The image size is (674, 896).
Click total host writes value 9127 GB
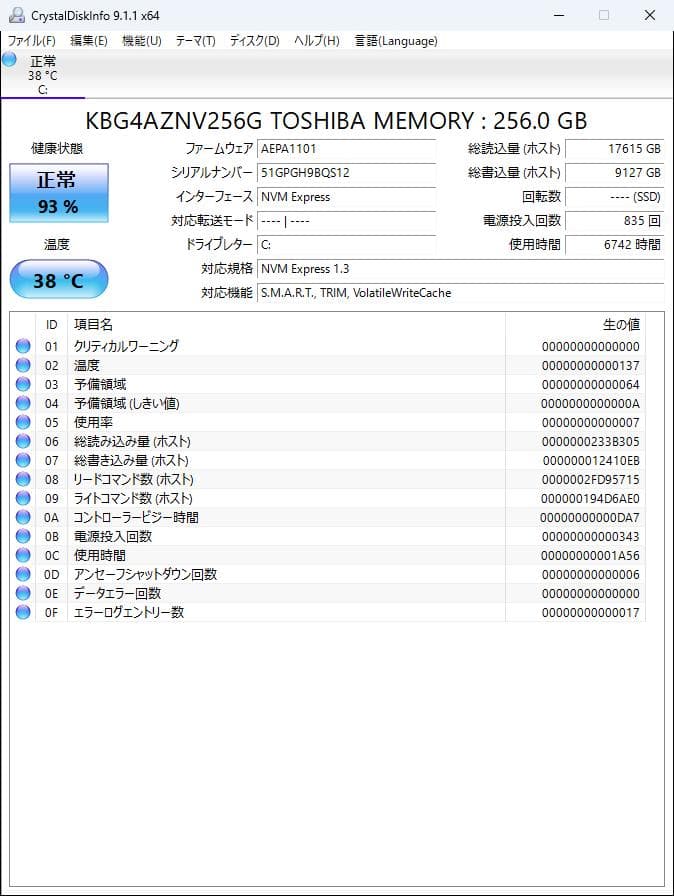pos(615,173)
